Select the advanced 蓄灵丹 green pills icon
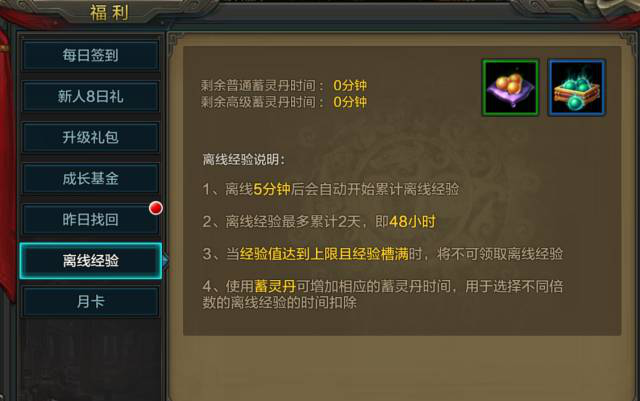The image size is (640, 401). (x=576, y=87)
